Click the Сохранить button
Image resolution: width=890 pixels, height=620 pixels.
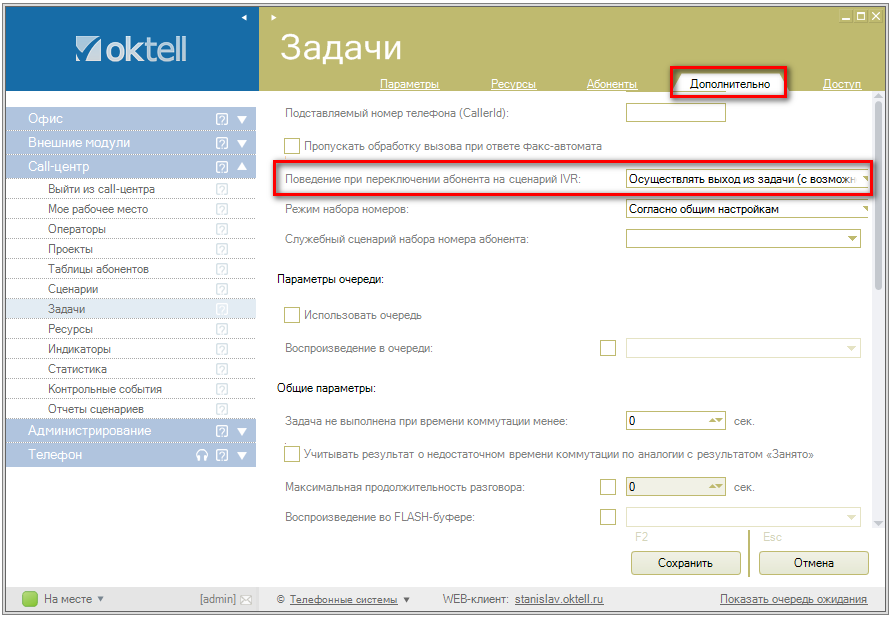click(685, 563)
